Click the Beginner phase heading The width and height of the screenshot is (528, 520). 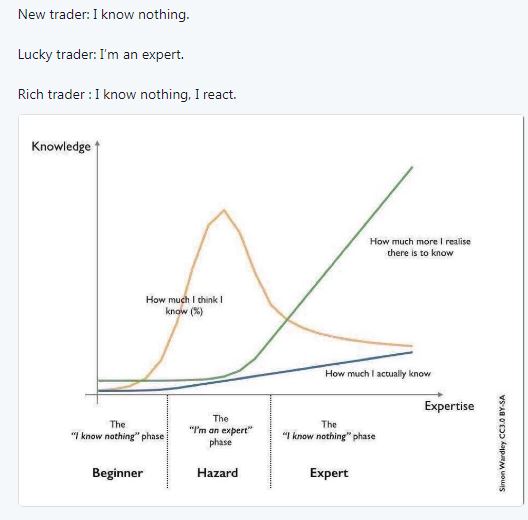coord(118,473)
